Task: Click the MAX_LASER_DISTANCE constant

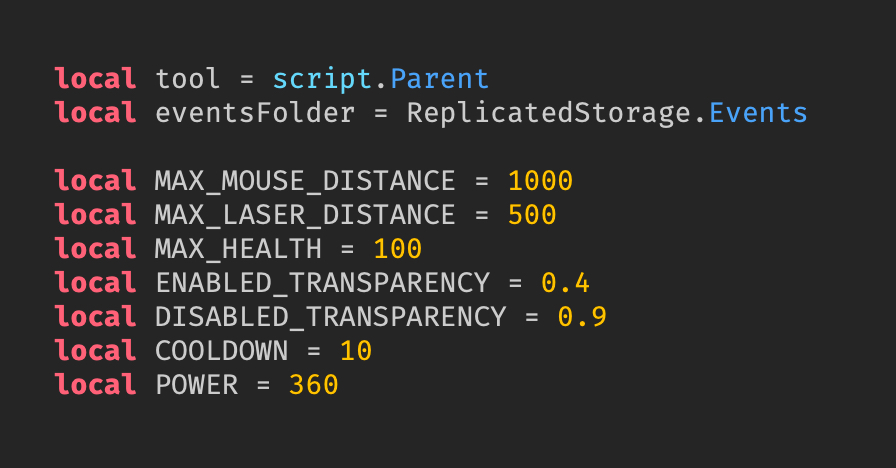Action: point(305,215)
